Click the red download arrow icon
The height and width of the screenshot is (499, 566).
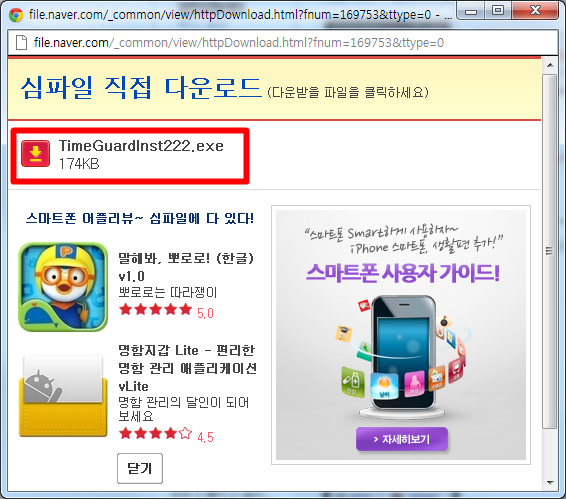pos(35,154)
